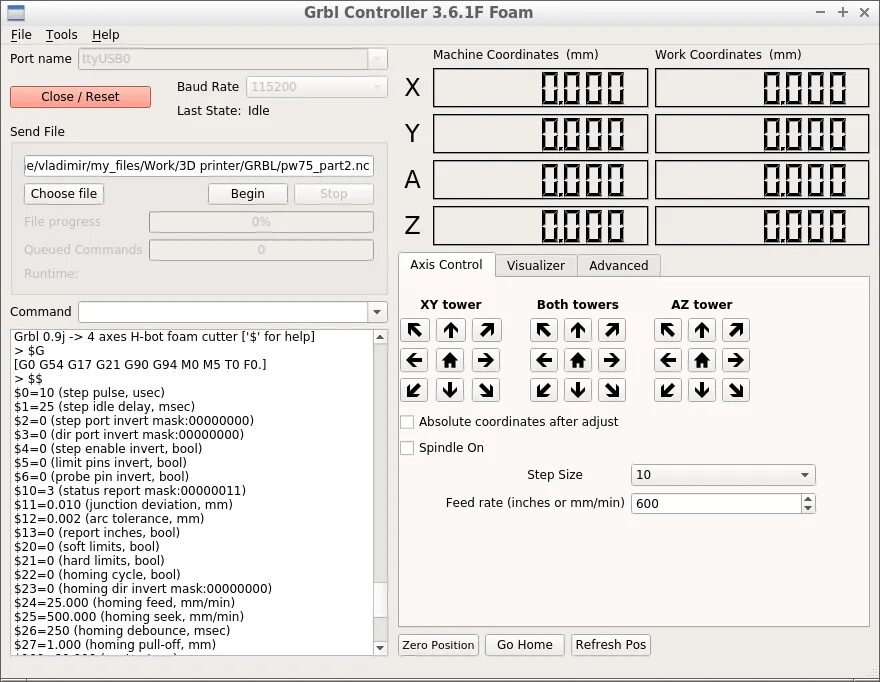Jog AZ tower diagonally up-left
The image size is (880, 682).
[x=668, y=330]
